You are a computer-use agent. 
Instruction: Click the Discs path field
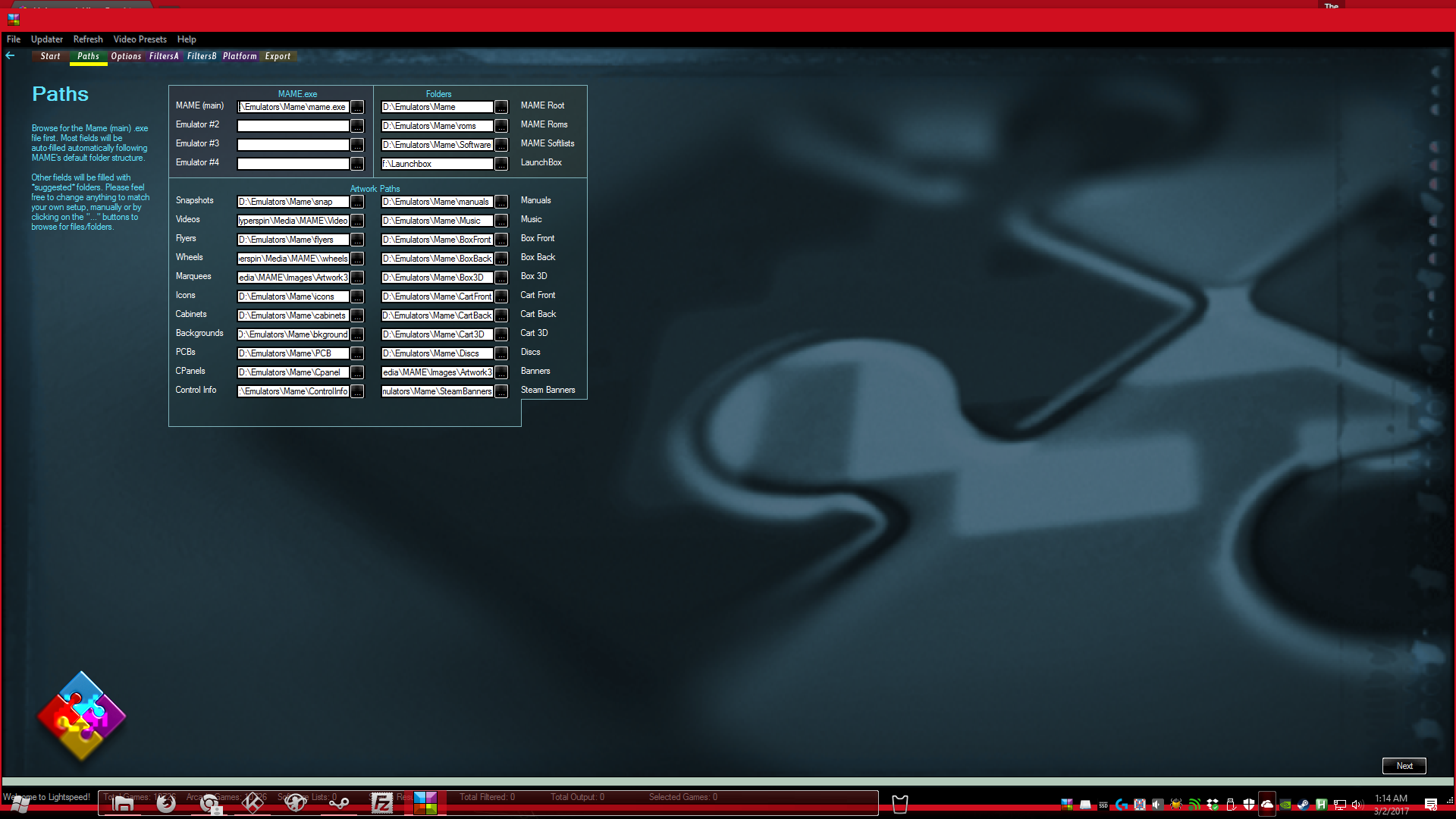[438, 353]
